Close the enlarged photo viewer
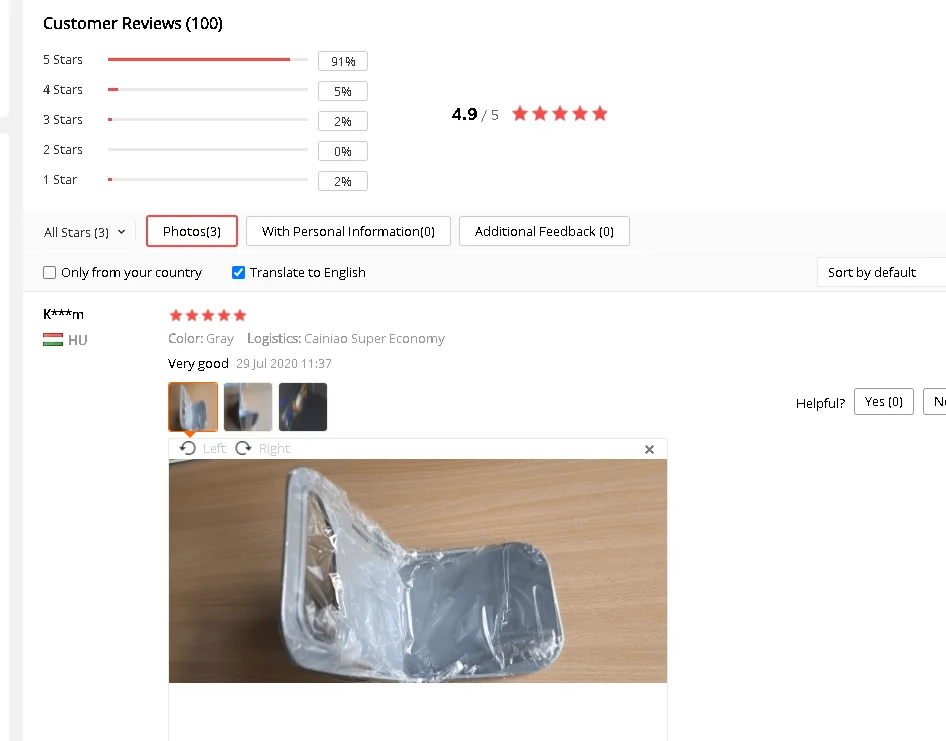 coord(649,450)
